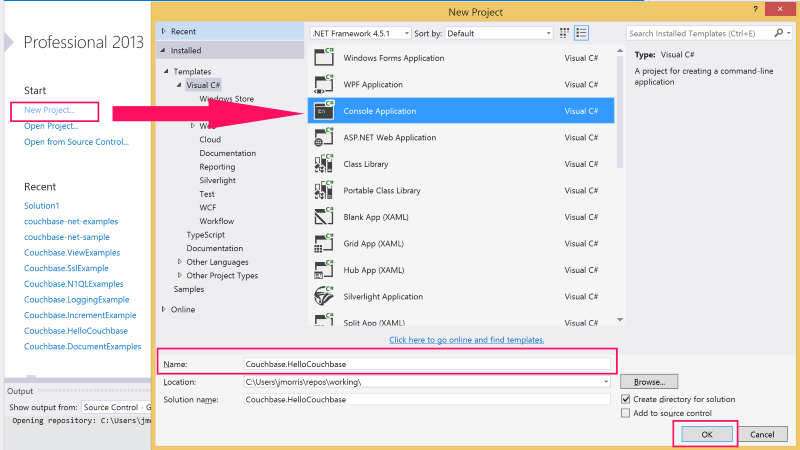
Task: Click the Hub App (XAML) icon
Action: (x=324, y=270)
